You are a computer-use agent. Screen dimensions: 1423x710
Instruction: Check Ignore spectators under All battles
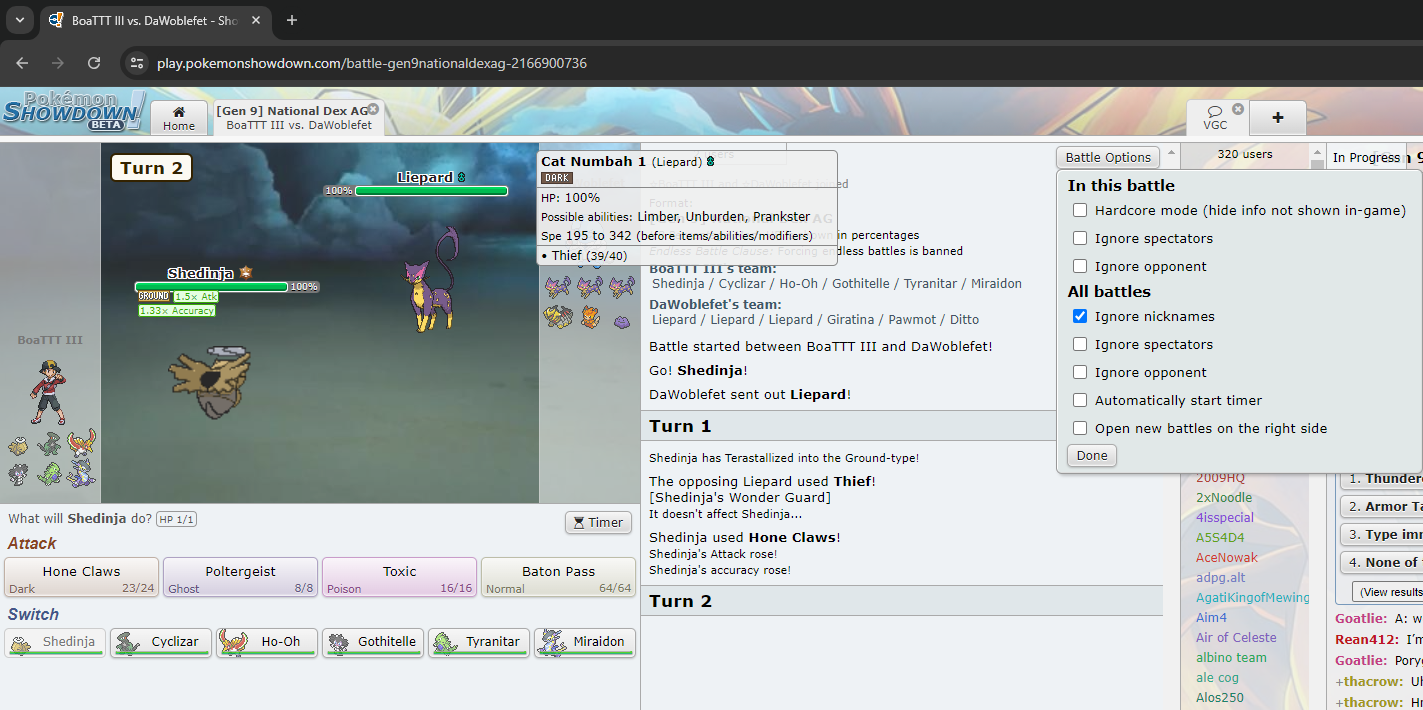[x=1080, y=344]
